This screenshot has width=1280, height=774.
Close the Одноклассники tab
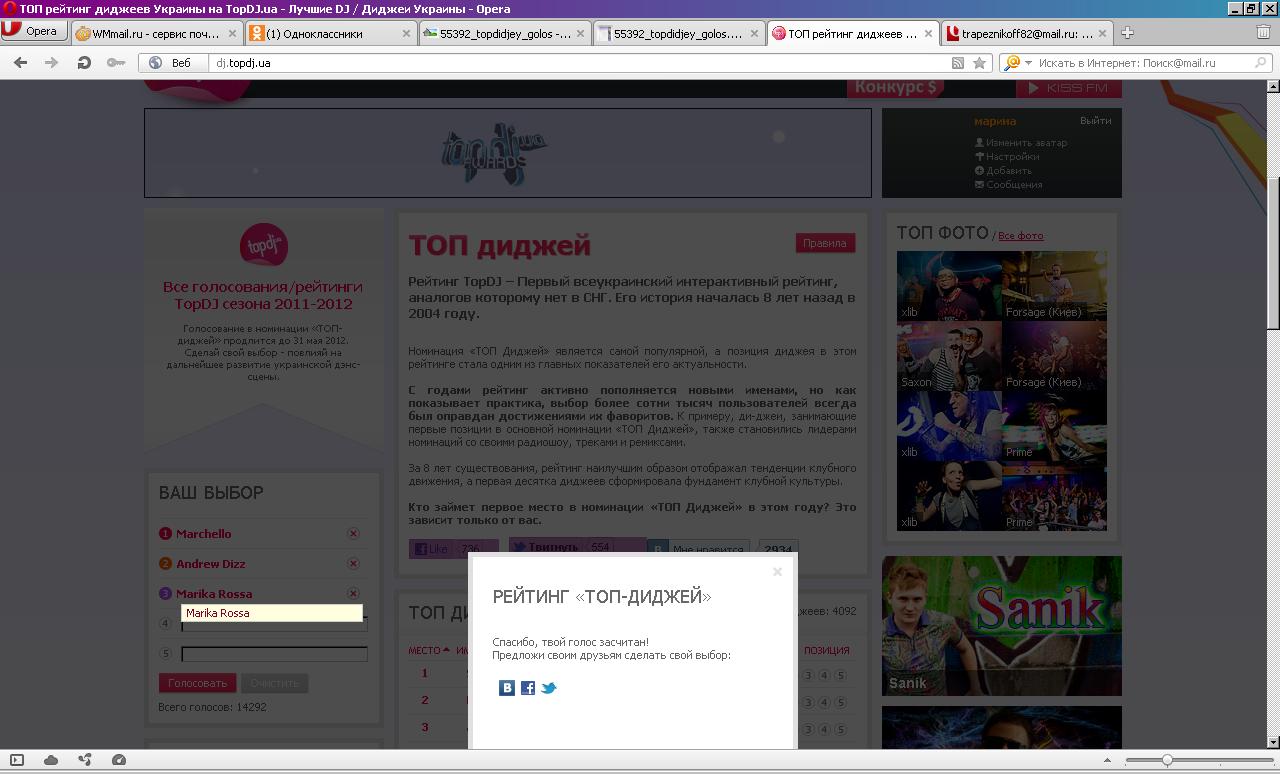pyautogui.click(x=406, y=33)
